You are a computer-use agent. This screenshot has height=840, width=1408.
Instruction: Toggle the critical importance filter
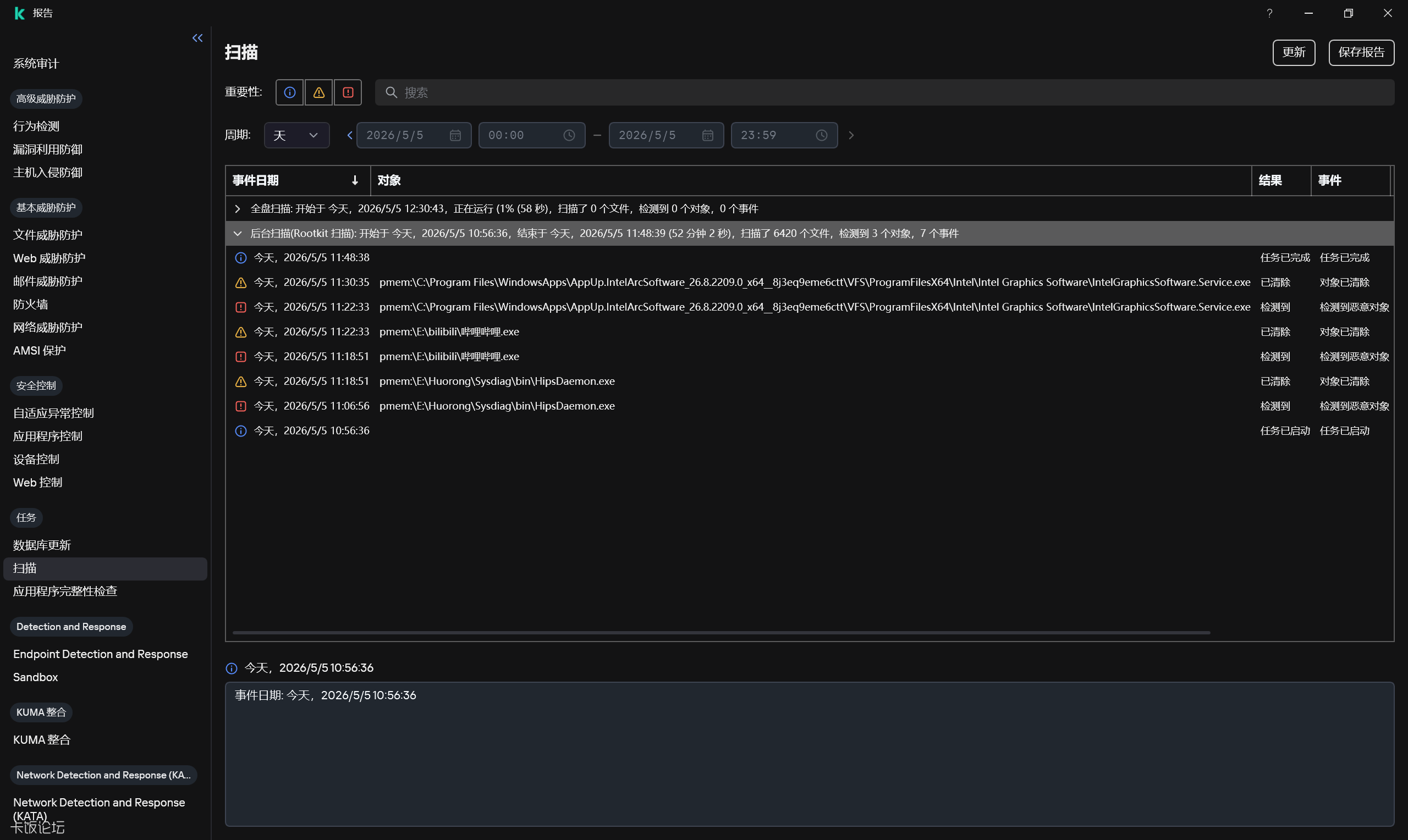(348, 92)
